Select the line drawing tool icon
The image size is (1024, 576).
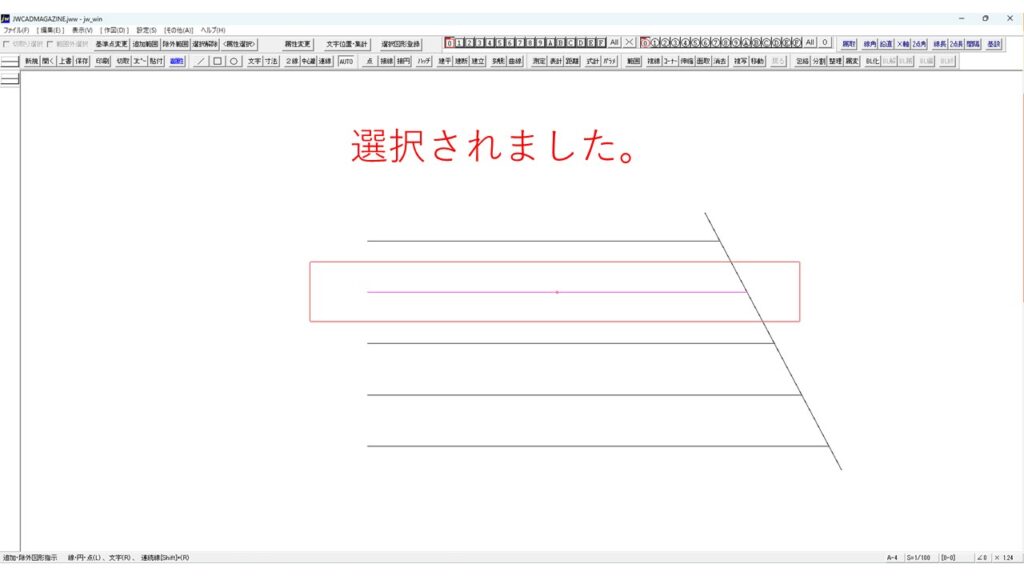click(200, 61)
